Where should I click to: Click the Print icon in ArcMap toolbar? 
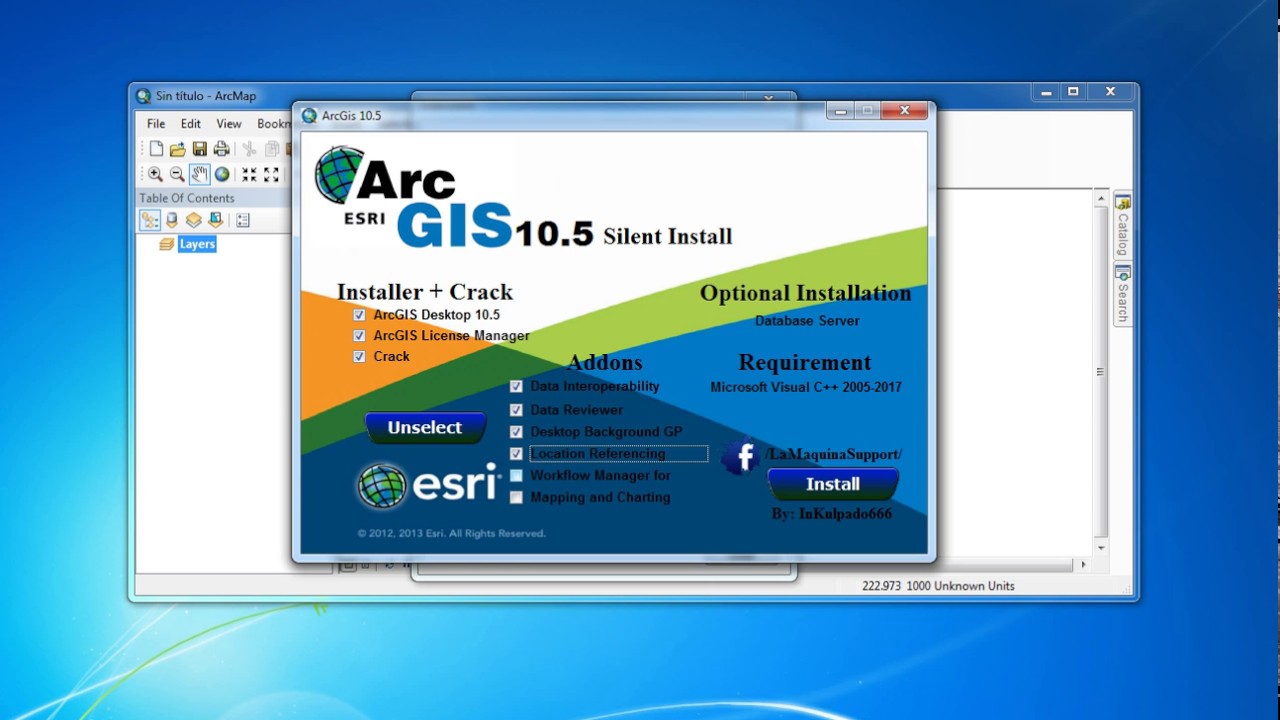(222, 149)
